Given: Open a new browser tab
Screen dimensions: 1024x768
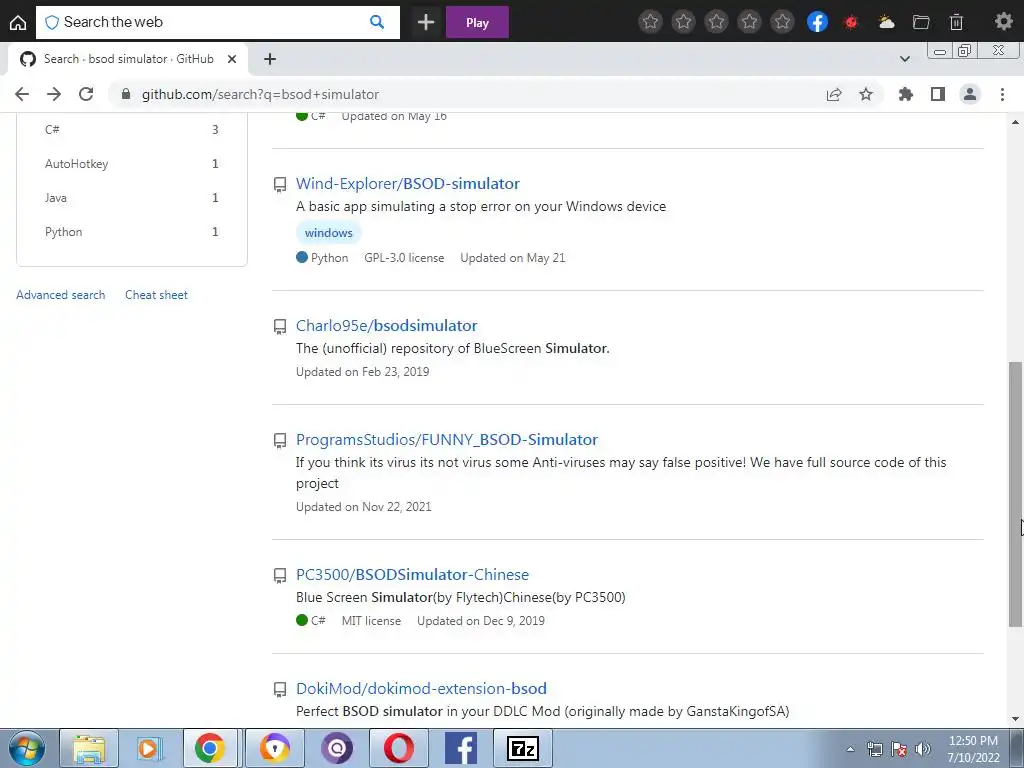Looking at the screenshot, I should (x=270, y=59).
